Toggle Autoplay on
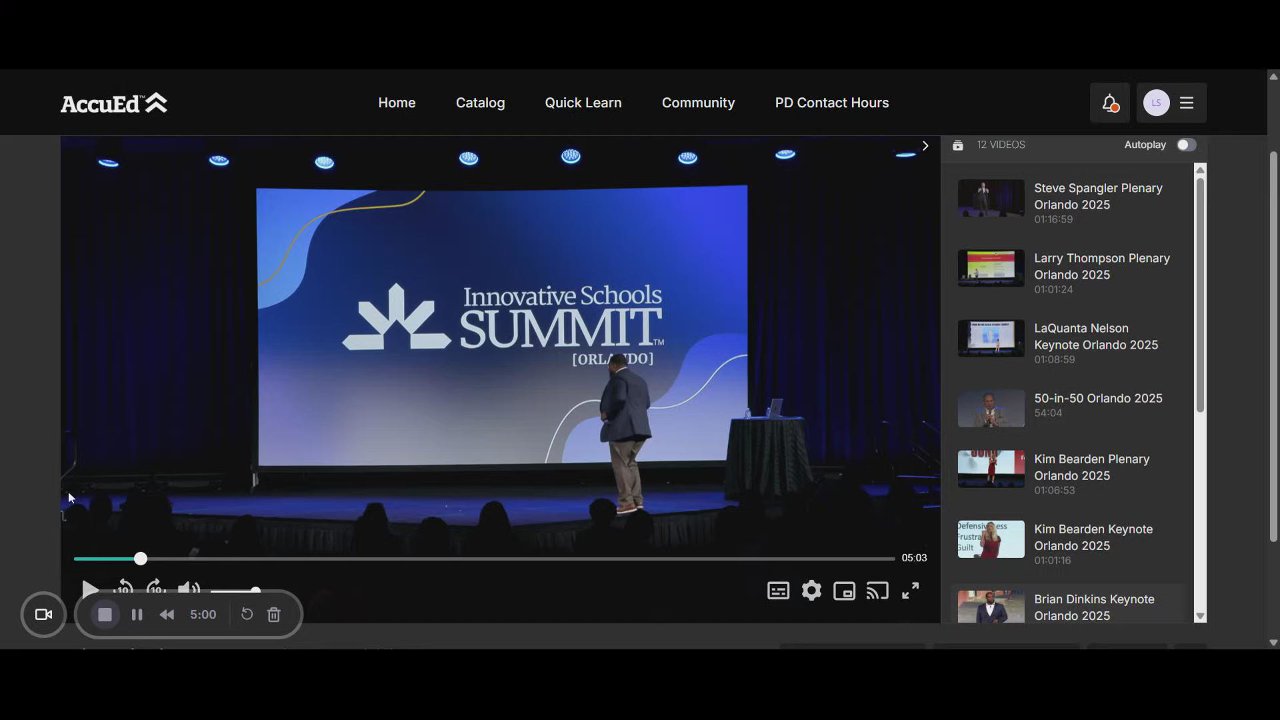Screen dimensions: 1280x720 point(1186,145)
